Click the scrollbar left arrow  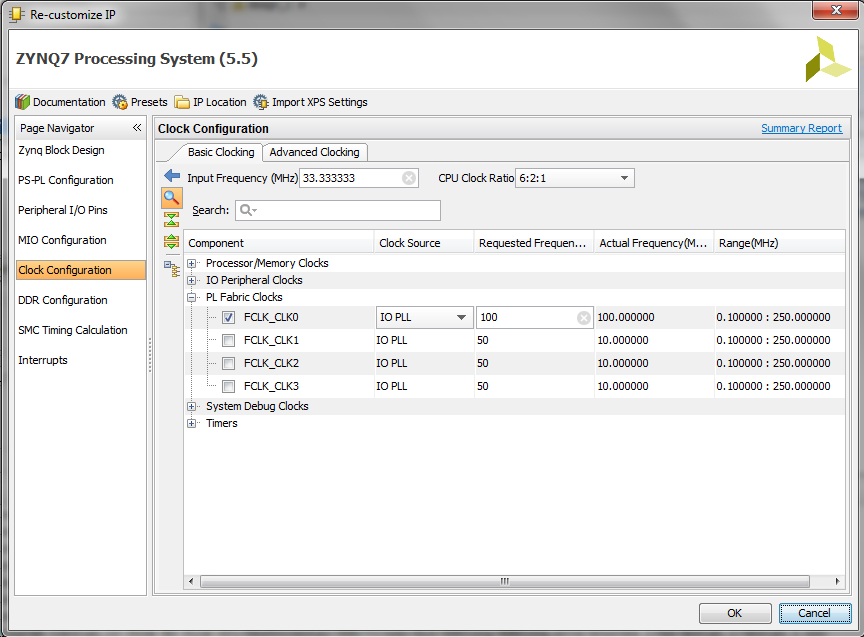(x=191, y=581)
